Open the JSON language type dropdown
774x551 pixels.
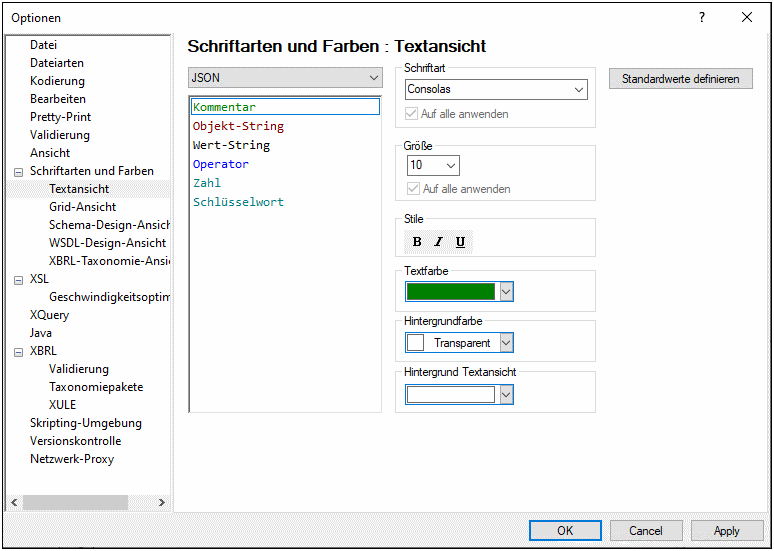[285, 78]
